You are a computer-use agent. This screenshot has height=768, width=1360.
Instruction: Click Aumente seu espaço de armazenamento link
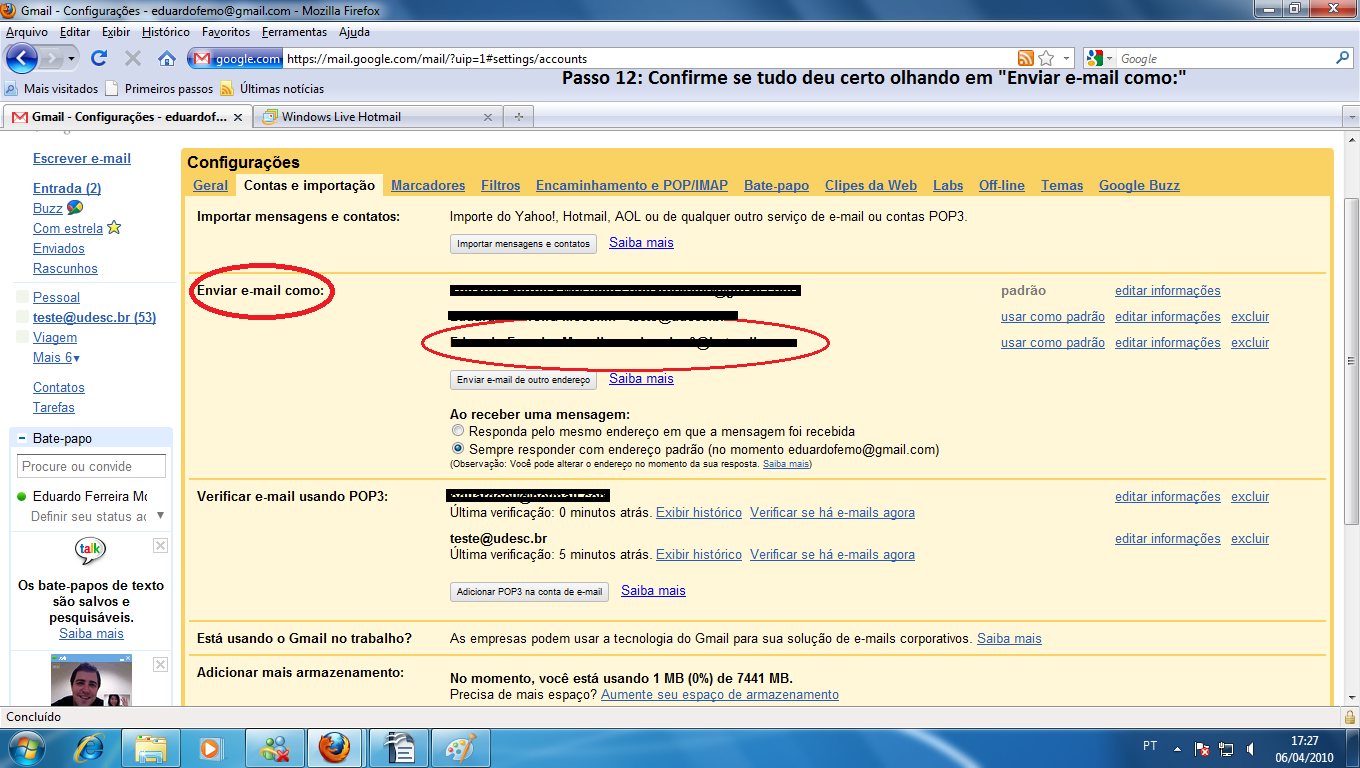point(720,694)
